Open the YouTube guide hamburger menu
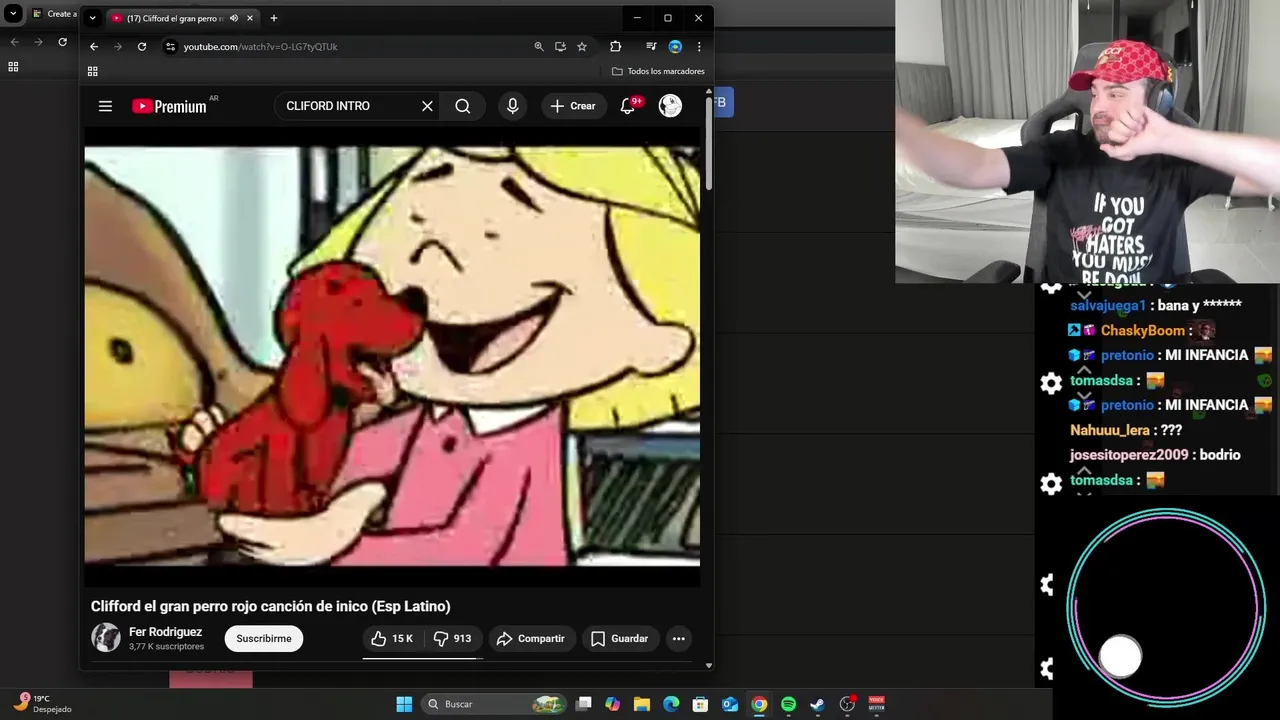The height and width of the screenshot is (720, 1280). pyautogui.click(x=105, y=106)
